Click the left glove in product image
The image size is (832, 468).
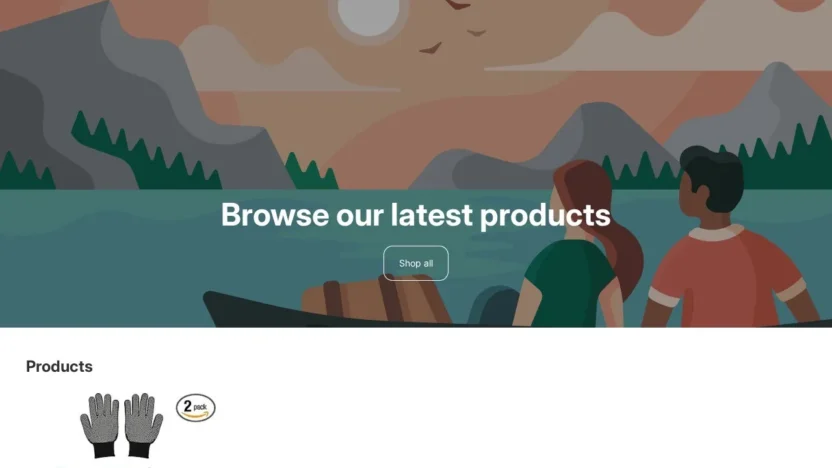coord(100,426)
